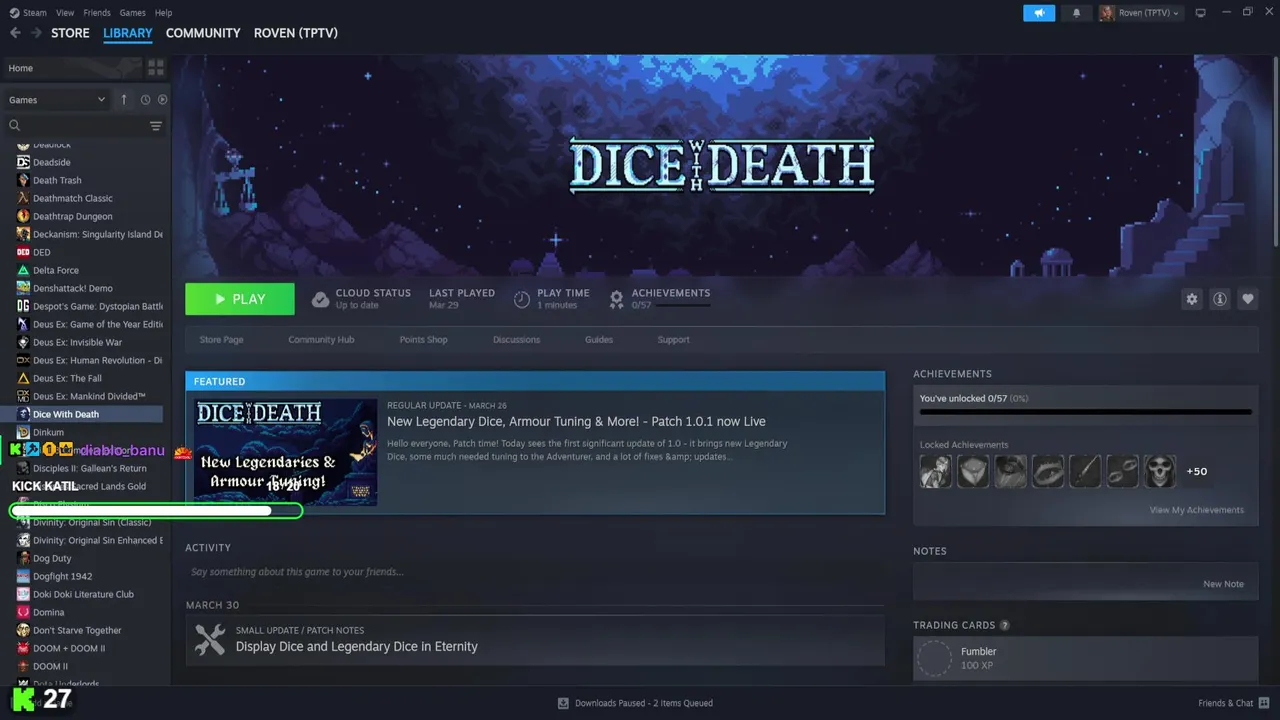Open the featured patch news thumbnail

point(286,452)
